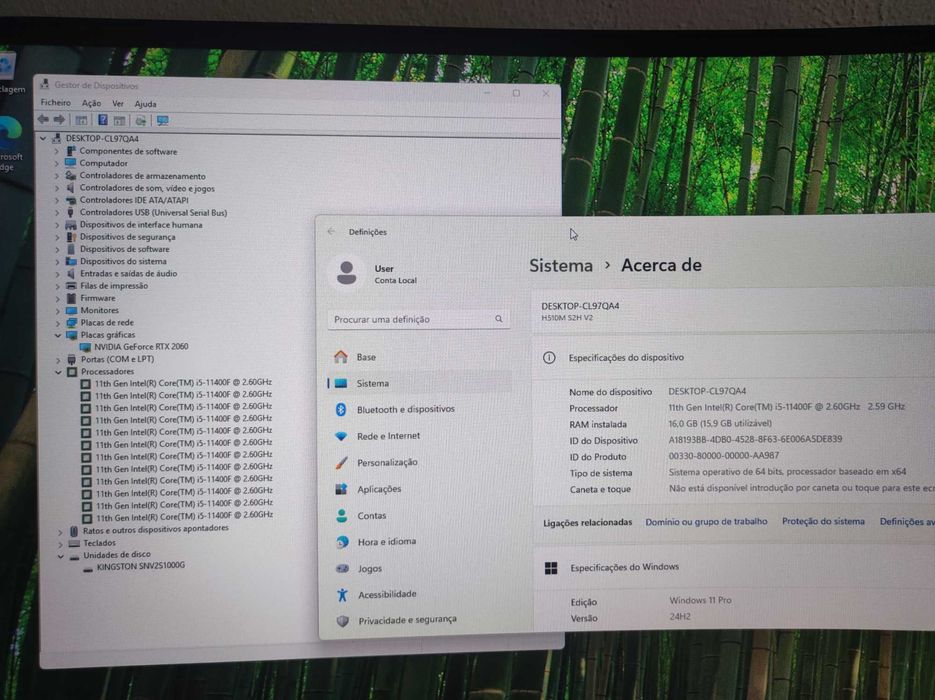This screenshot has width=935, height=700.
Task: Open Domínio ou grupo de trabalho link
Action: click(706, 521)
